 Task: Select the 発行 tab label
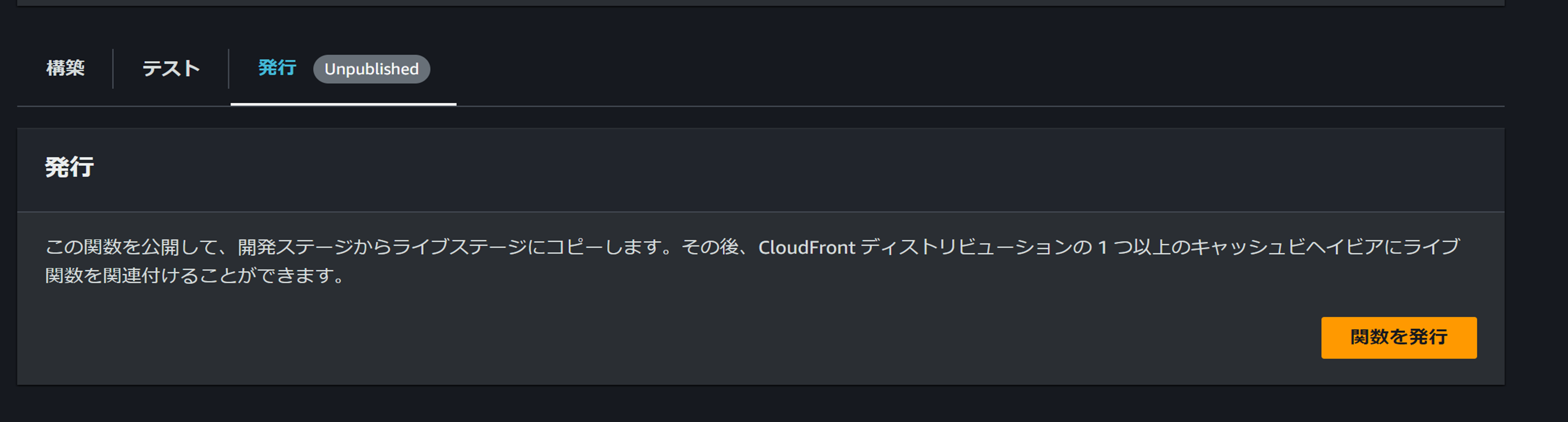(x=277, y=68)
